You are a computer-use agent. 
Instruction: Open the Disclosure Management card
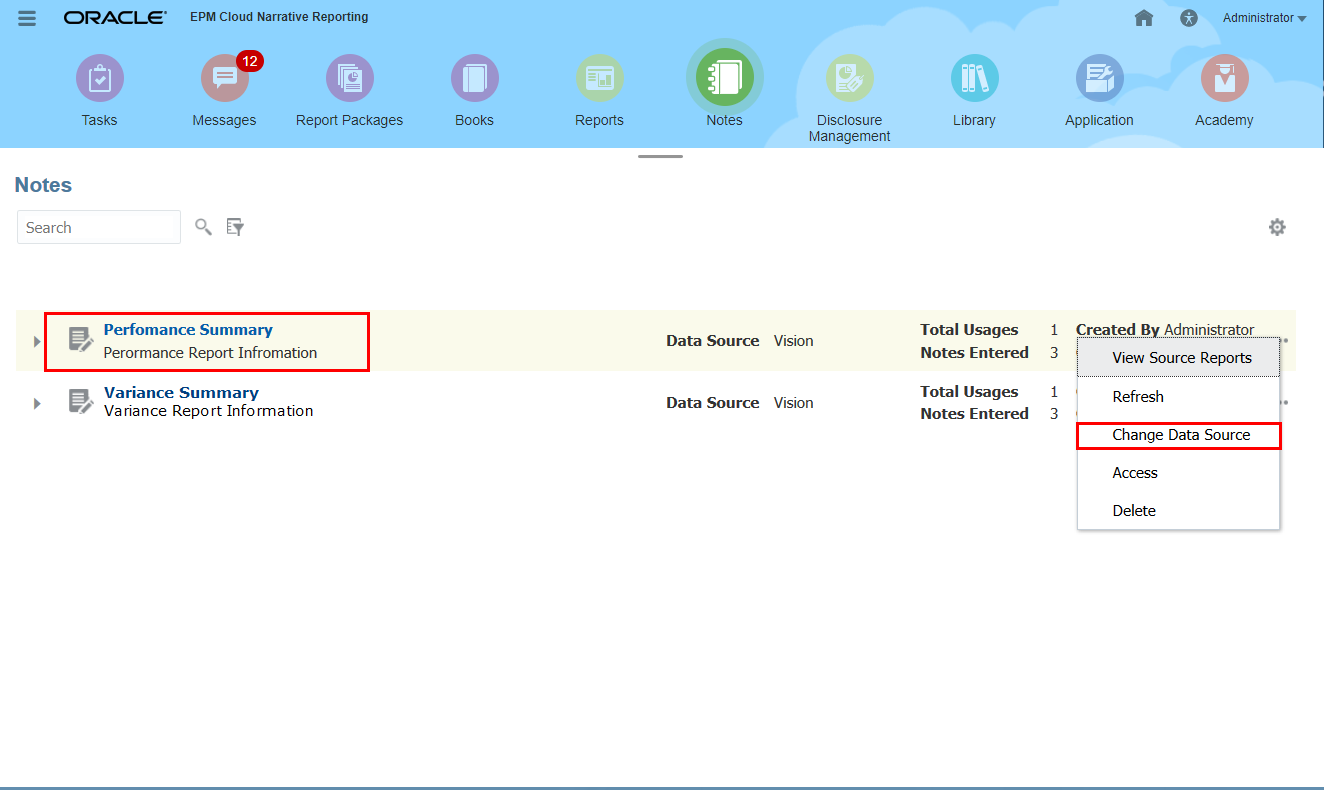click(849, 99)
